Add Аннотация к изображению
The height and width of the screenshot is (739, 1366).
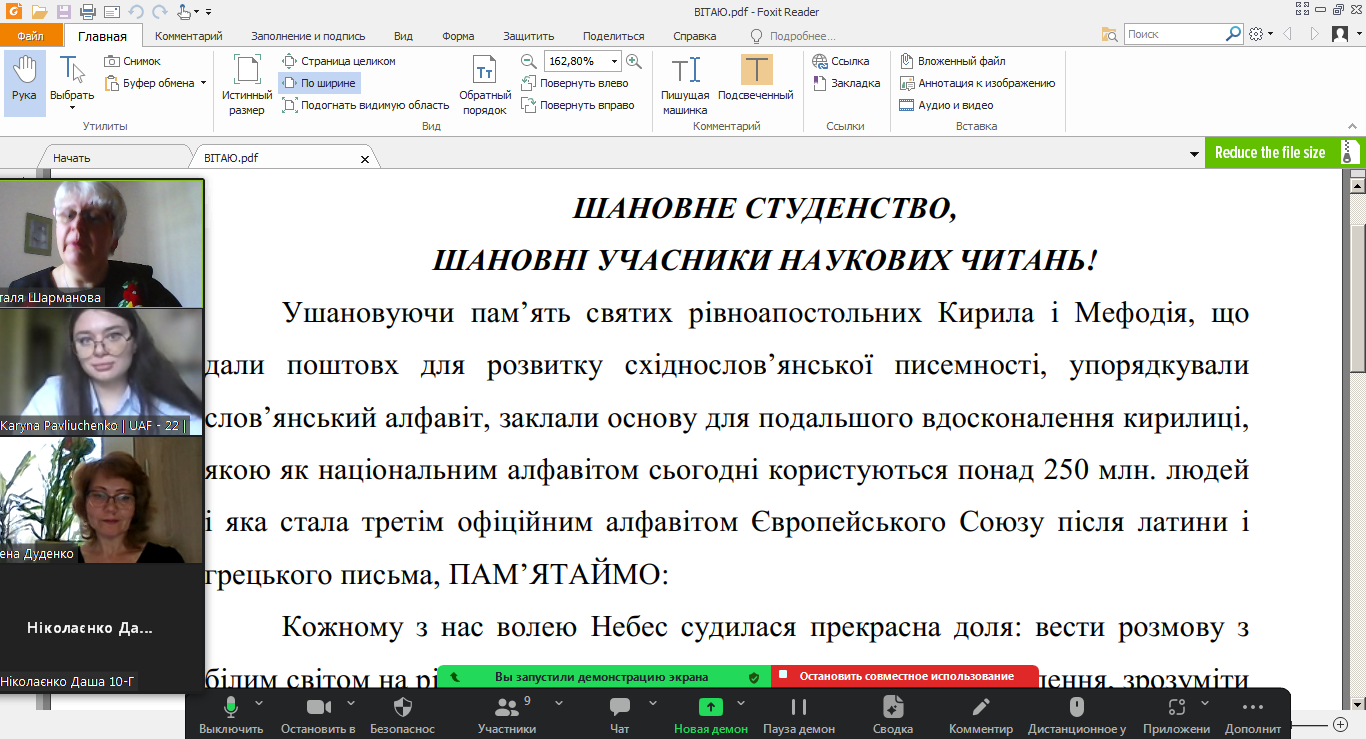pos(978,83)
